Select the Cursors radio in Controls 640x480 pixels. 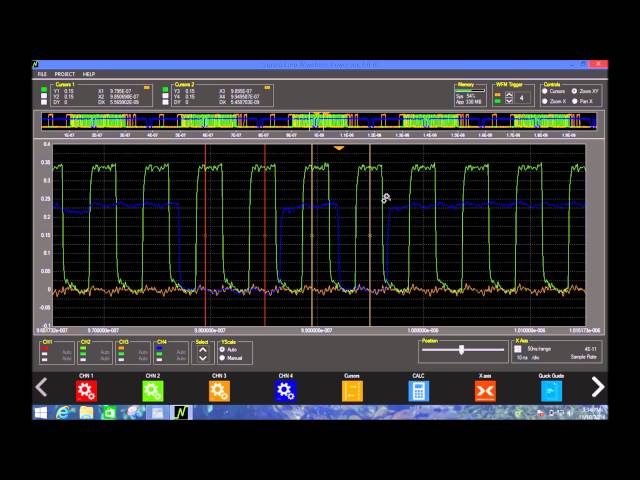(x=545, y=91)
